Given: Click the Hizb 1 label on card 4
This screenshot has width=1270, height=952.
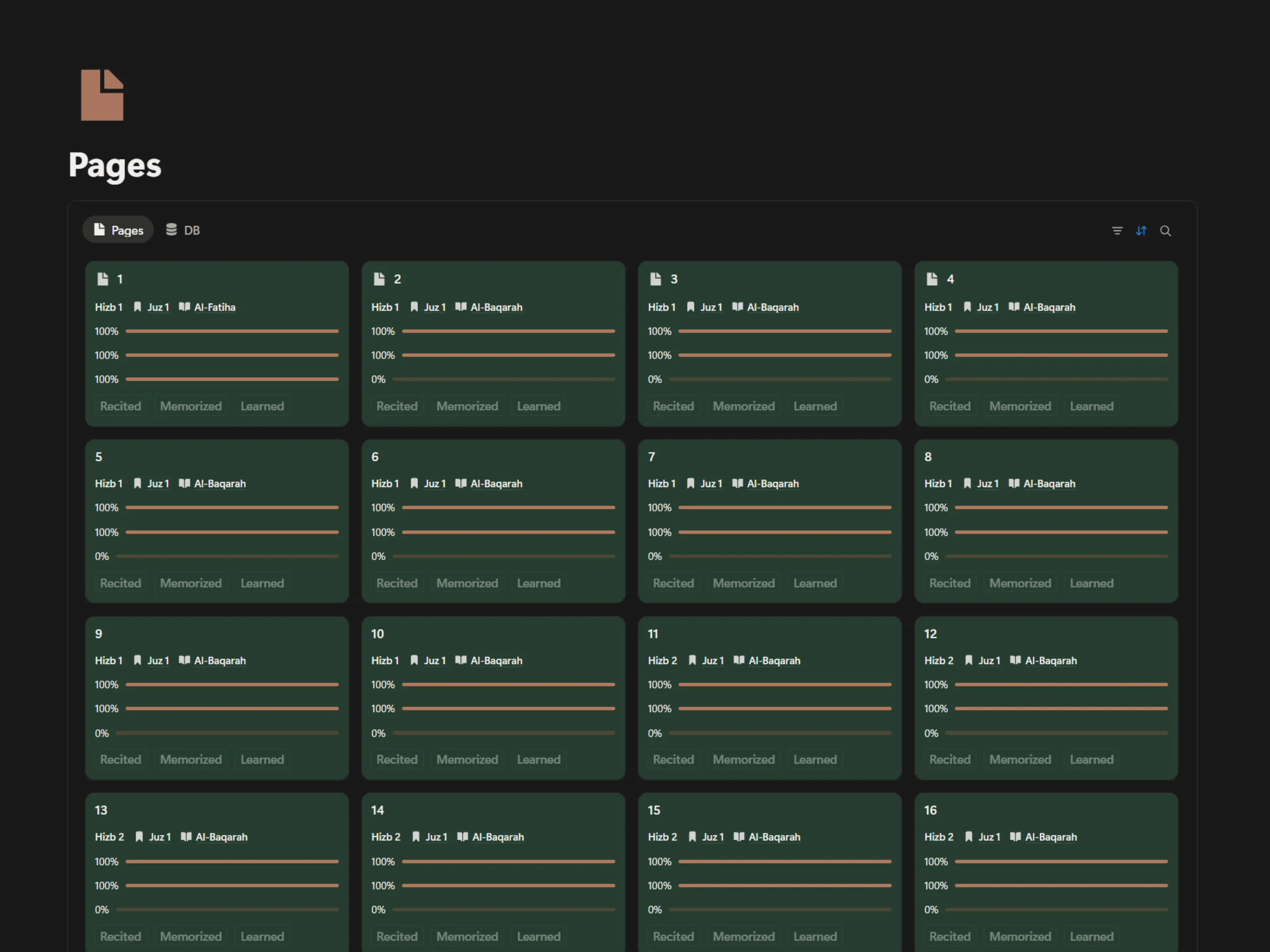Looking at the screenshot, I should pyautogui.click(x=938, y=307).
